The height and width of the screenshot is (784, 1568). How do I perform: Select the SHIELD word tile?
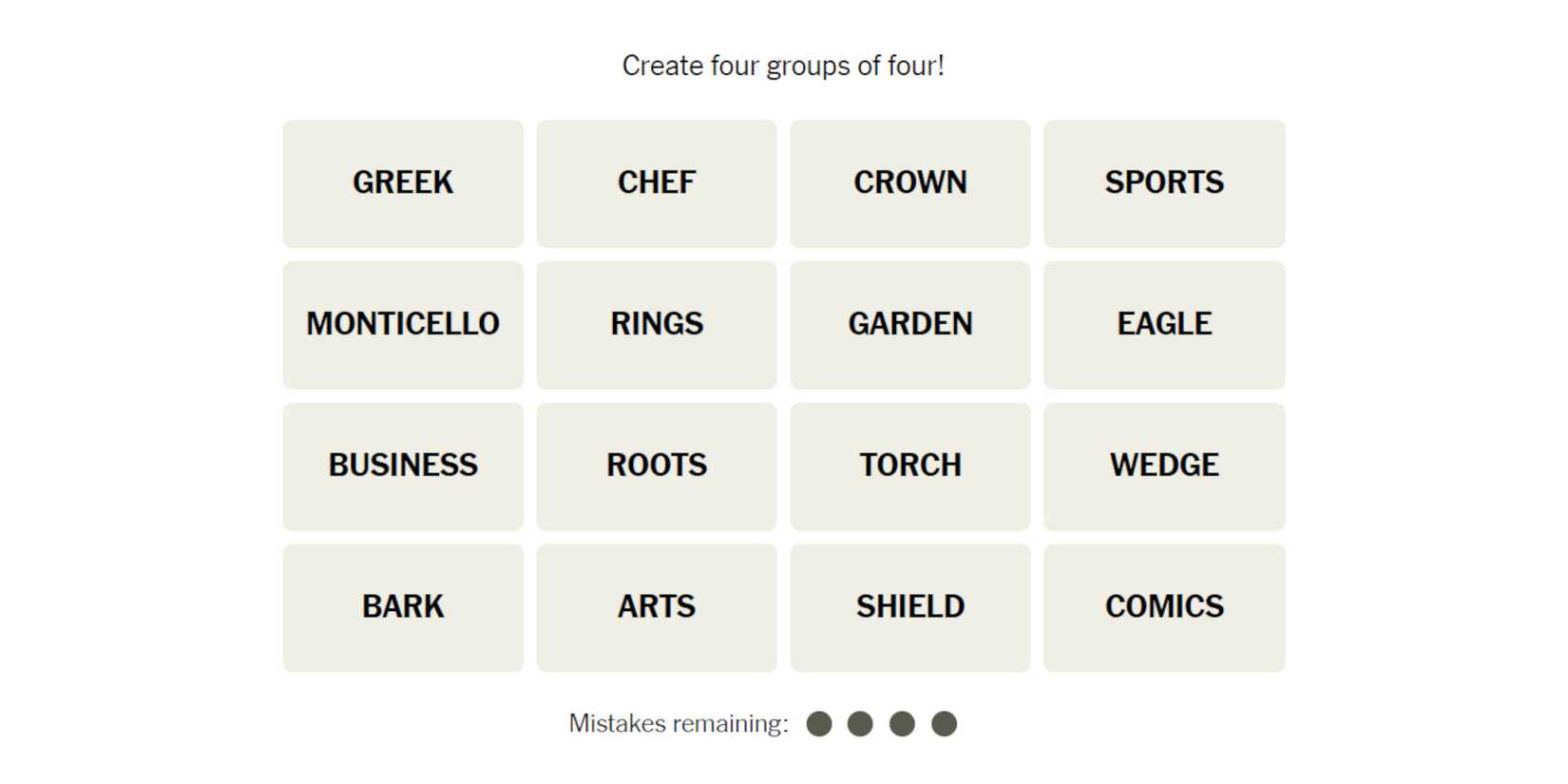click(x=910, y=608)
